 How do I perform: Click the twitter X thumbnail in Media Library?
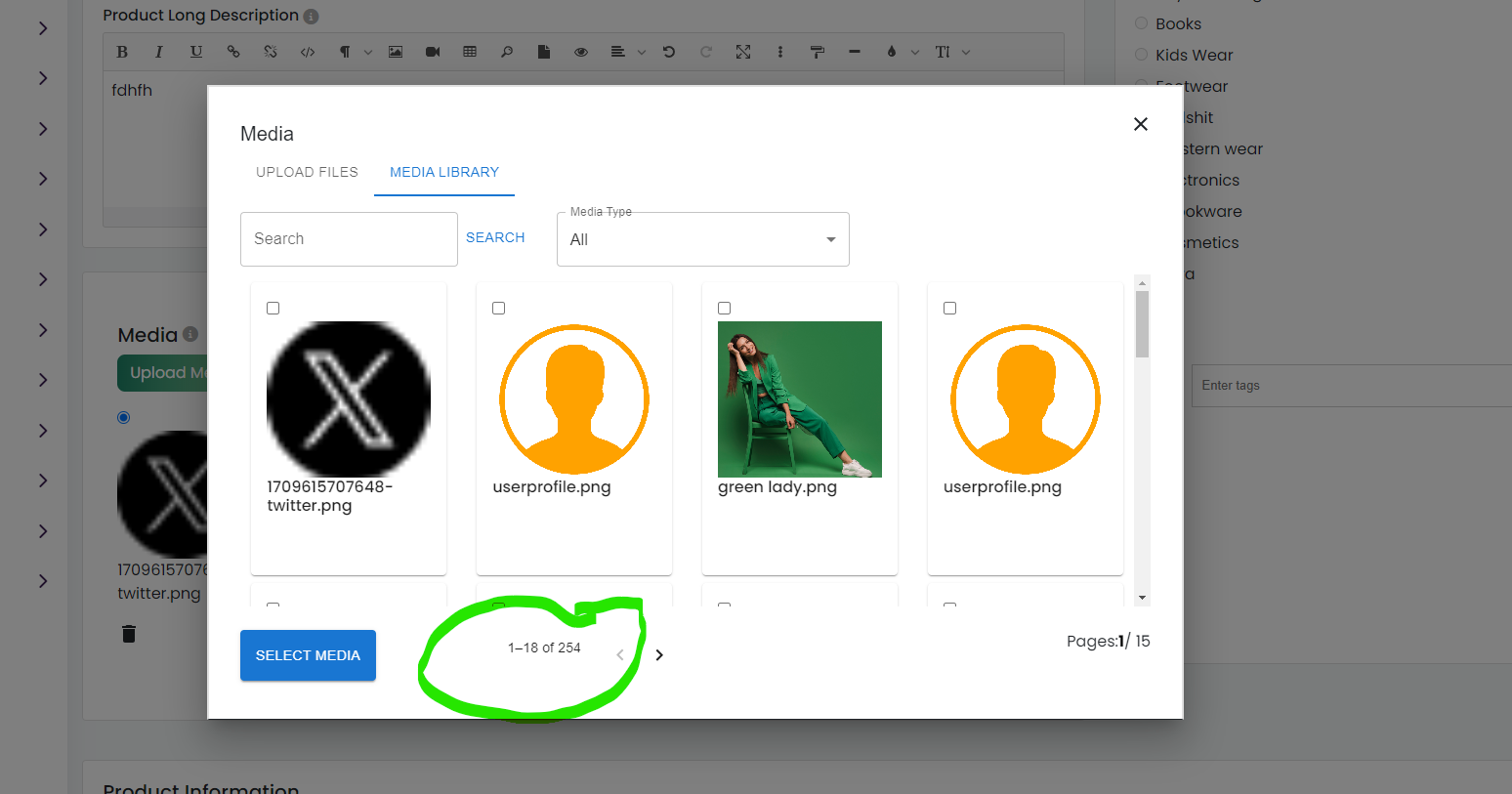coord(349,399)
